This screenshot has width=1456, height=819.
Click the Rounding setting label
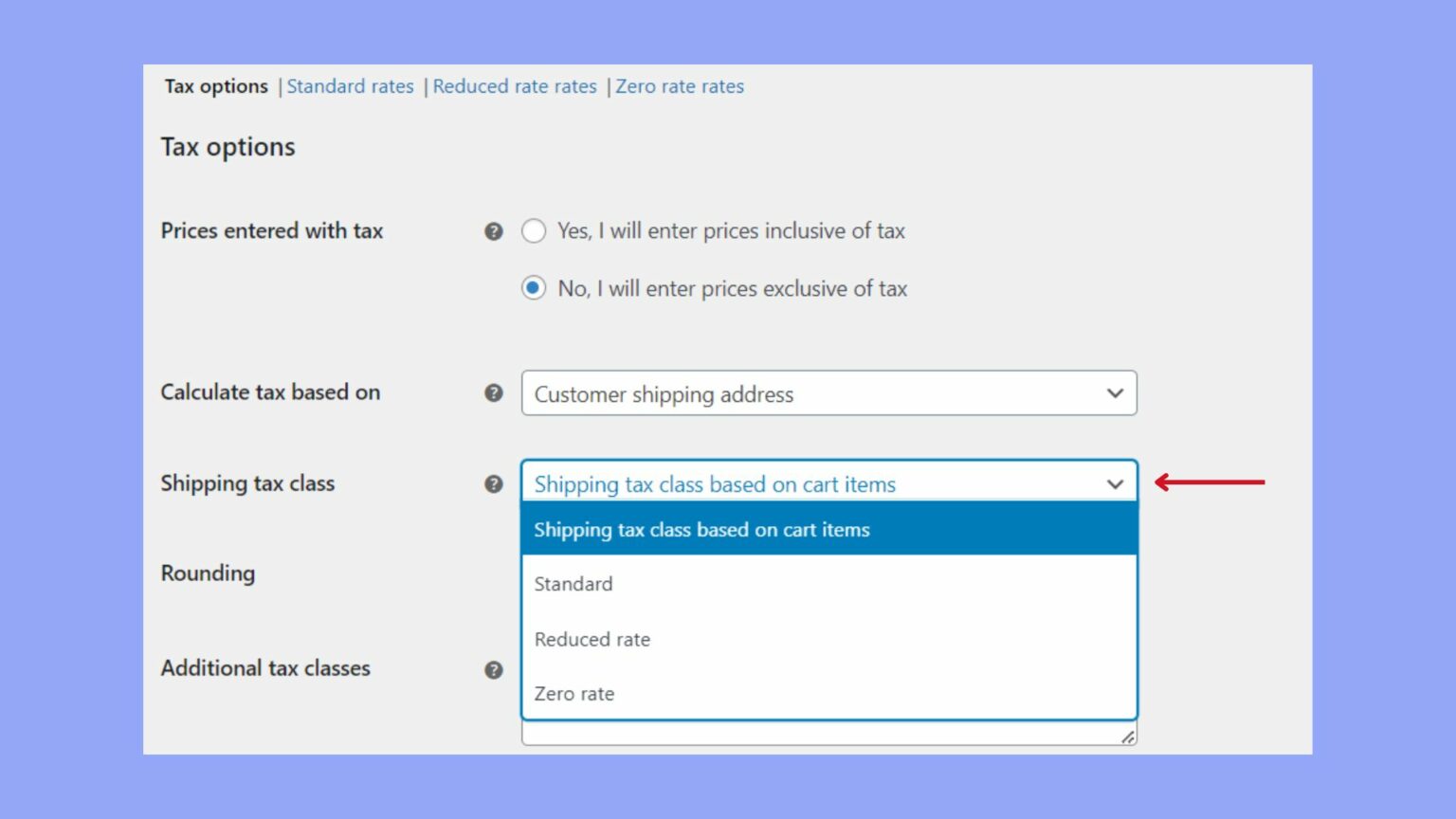tap(208, 573)
